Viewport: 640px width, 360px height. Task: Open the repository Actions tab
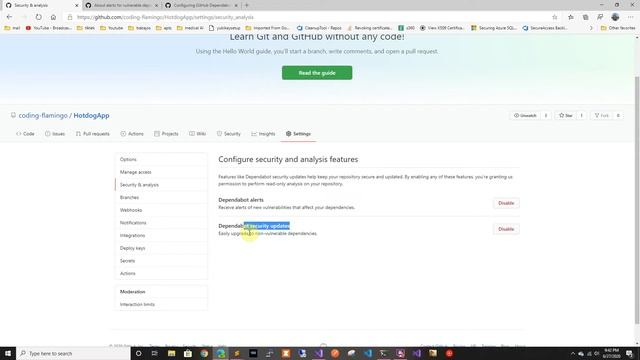[132, 133]
